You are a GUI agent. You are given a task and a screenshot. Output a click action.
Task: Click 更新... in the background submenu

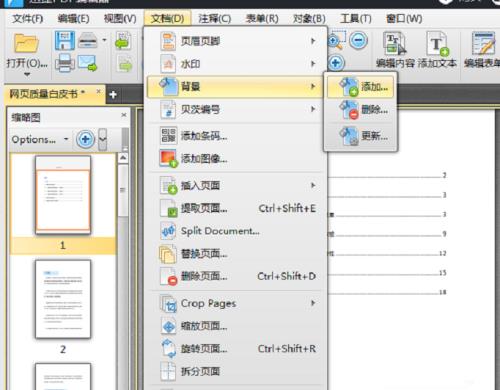[x=361, y=136]
